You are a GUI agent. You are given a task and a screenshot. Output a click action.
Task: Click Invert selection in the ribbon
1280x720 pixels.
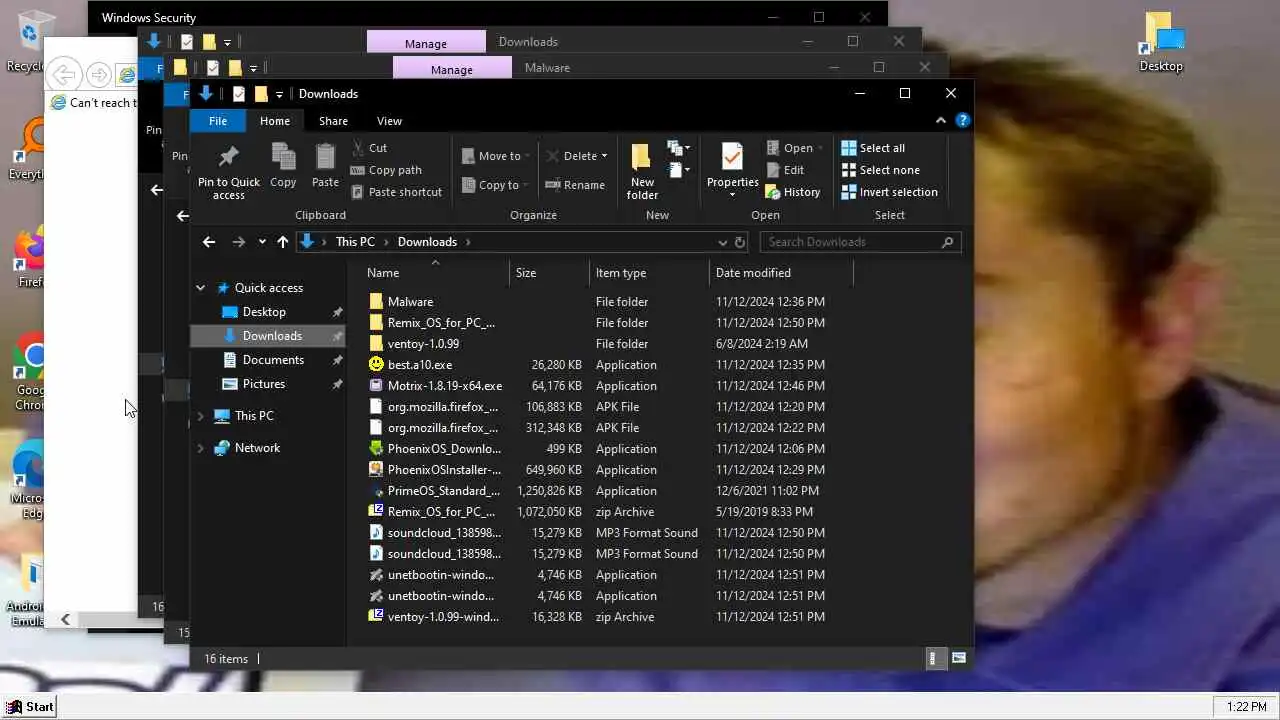890,192
